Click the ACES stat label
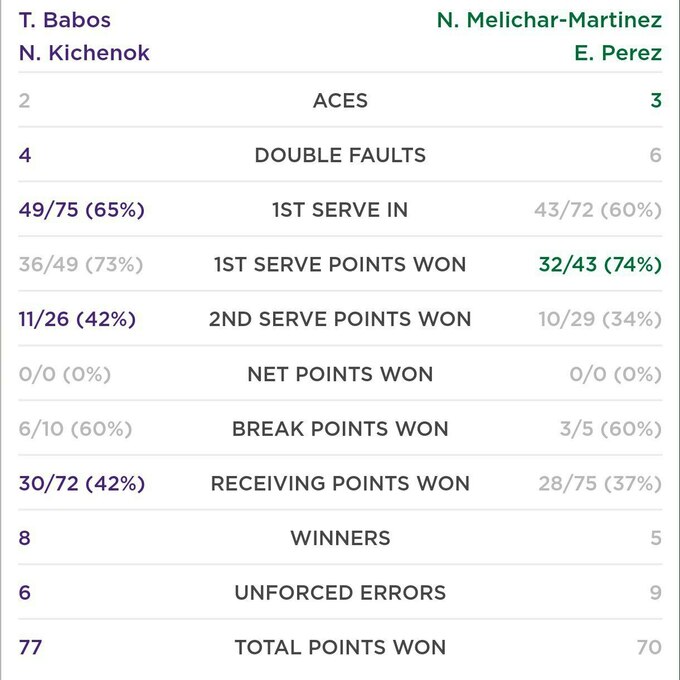This screenshot has width=680, height=680. point(340,101)
